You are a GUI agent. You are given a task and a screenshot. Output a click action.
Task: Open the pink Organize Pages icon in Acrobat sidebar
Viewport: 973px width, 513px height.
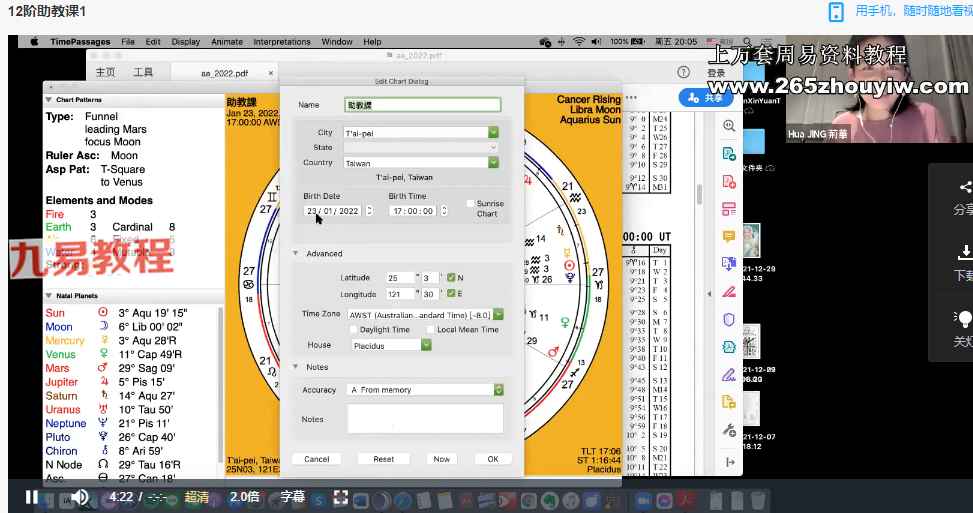[x=729, y=209]
